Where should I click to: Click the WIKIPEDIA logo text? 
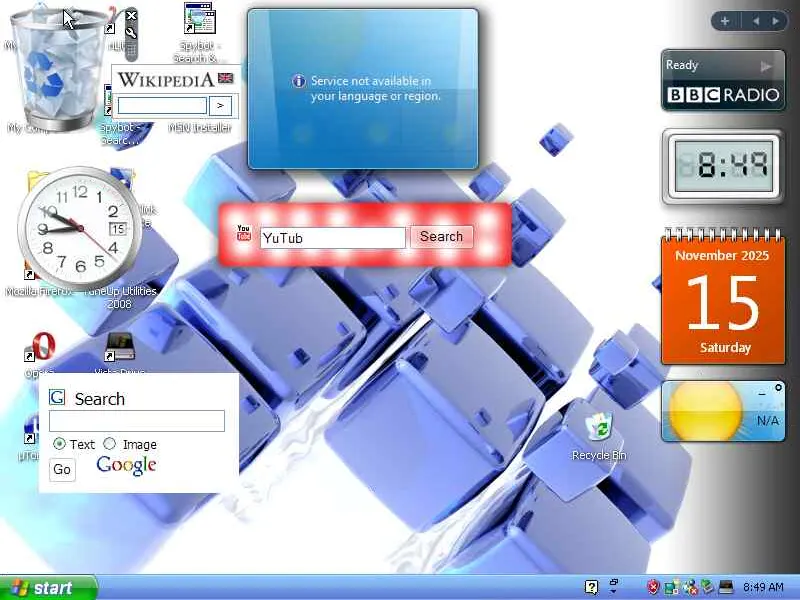(166, 80)
